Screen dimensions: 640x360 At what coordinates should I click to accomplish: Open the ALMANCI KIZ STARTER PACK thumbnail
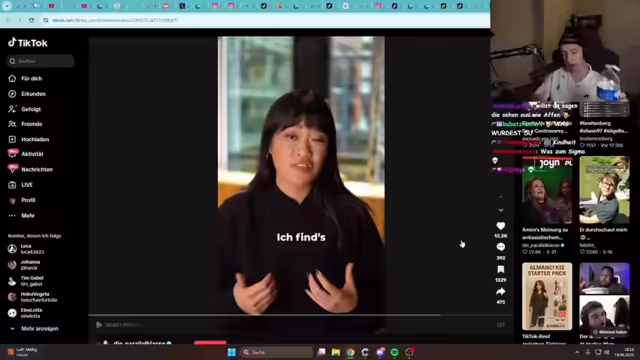coord(547,296)
